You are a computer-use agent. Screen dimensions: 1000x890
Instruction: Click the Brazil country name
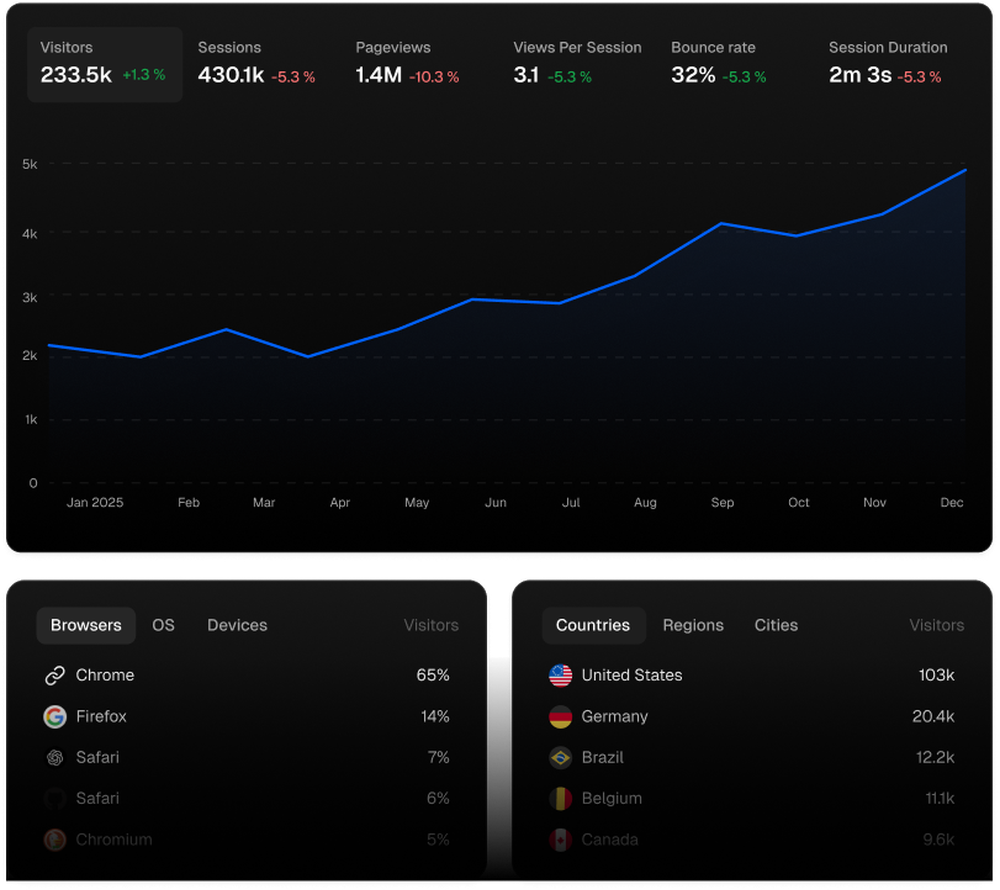603,757
